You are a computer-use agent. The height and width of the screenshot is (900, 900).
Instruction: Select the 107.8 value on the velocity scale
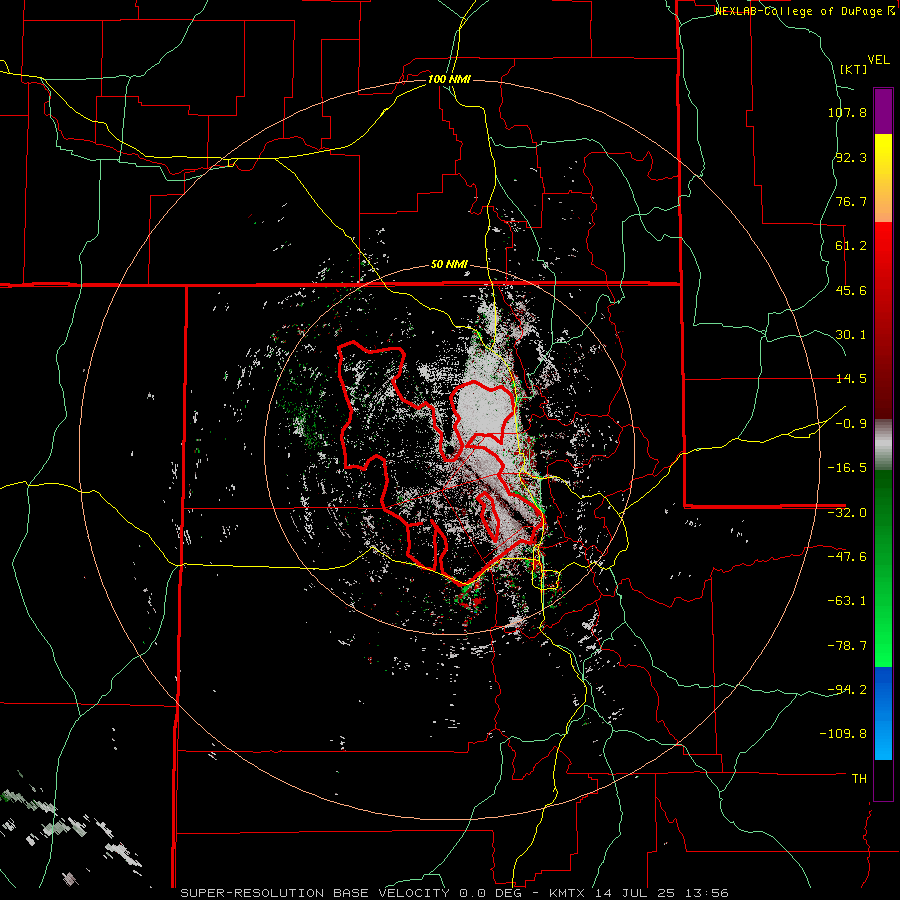point(847,112)
